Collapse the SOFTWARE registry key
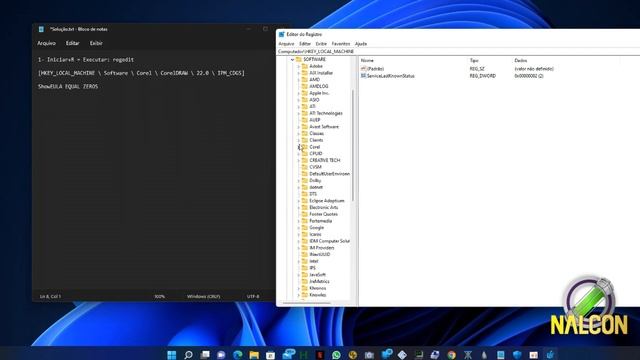 pos(293,60)
